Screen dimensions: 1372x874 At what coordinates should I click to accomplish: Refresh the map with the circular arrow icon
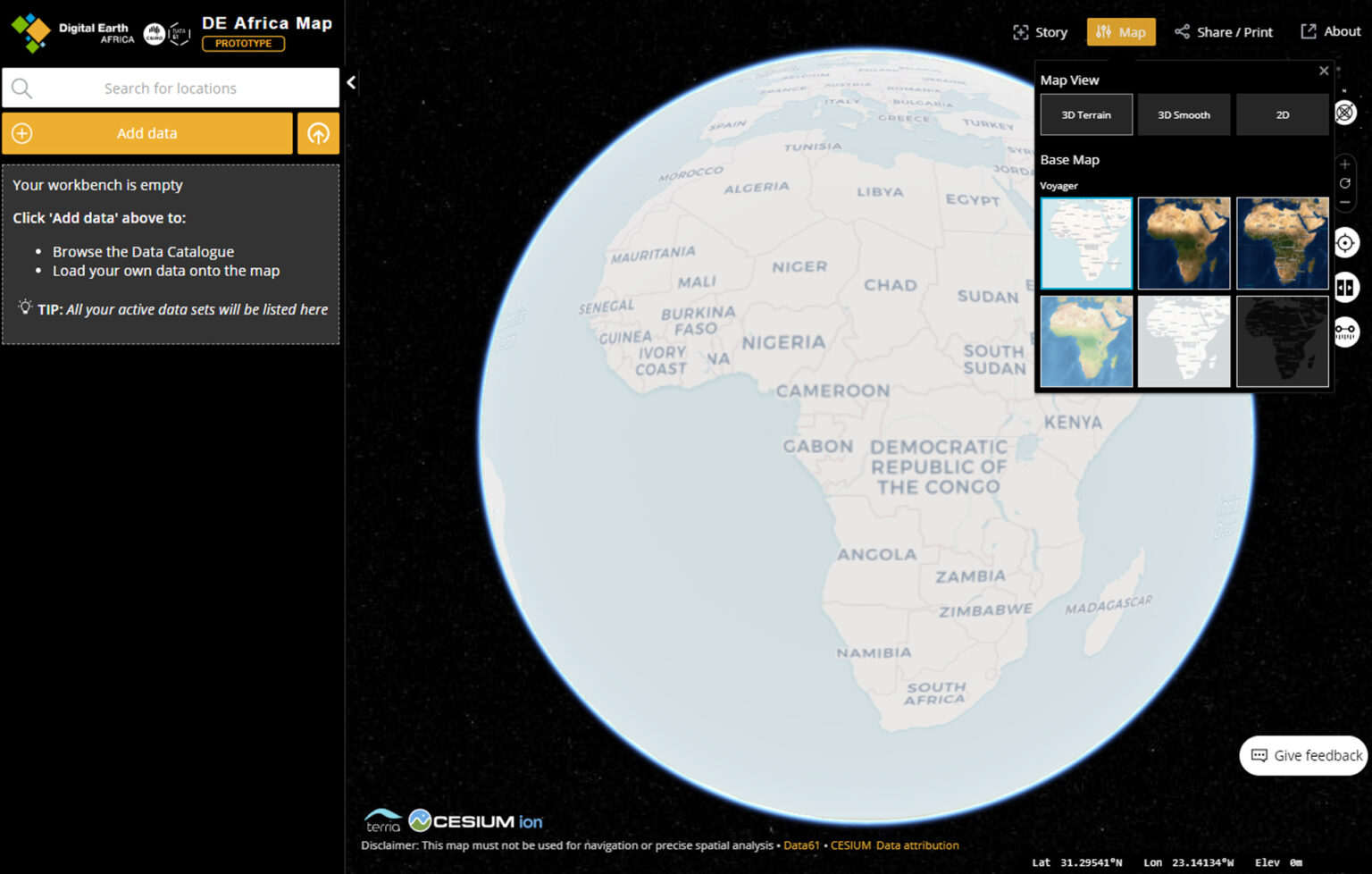[1344, 183]
